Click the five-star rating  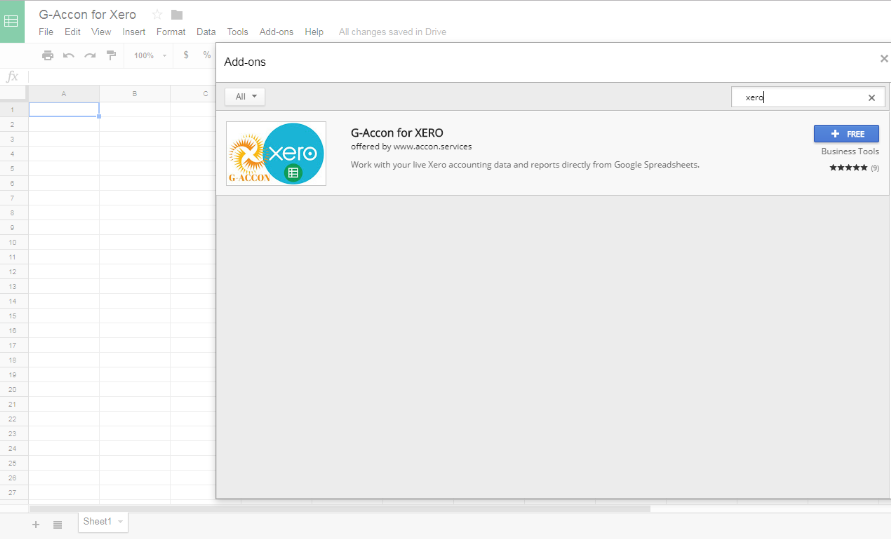pyautogui.click(x=848, y=168)
